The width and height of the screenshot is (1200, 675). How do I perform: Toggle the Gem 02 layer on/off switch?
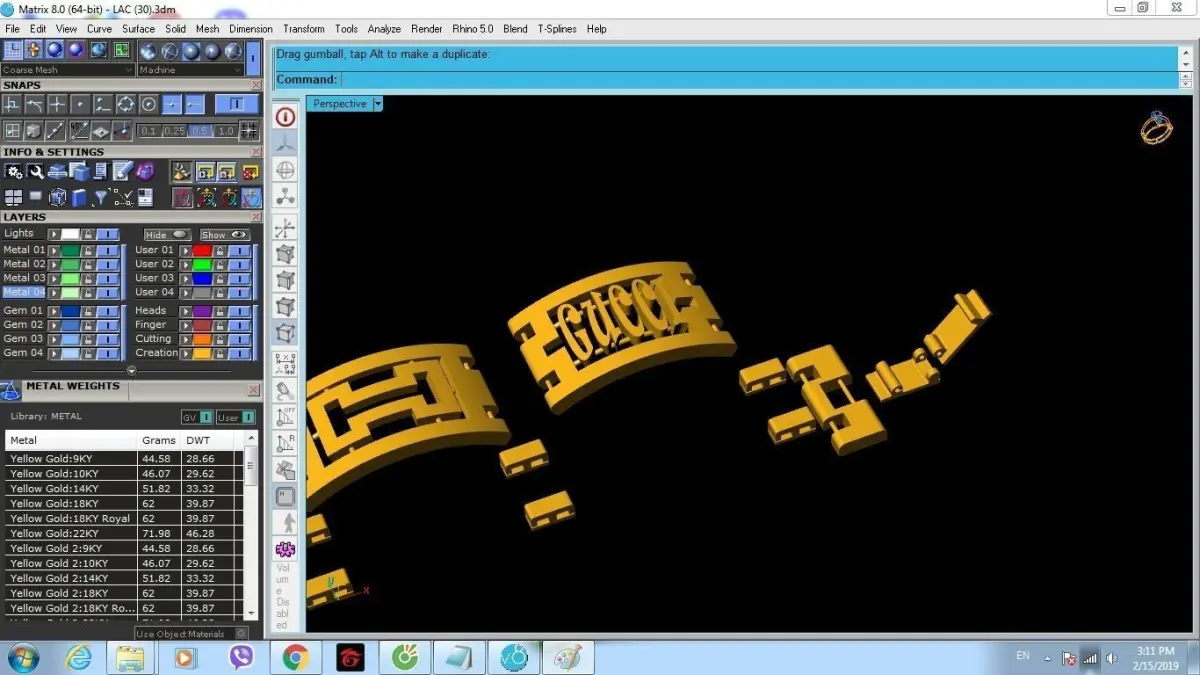tap(108, 325)
